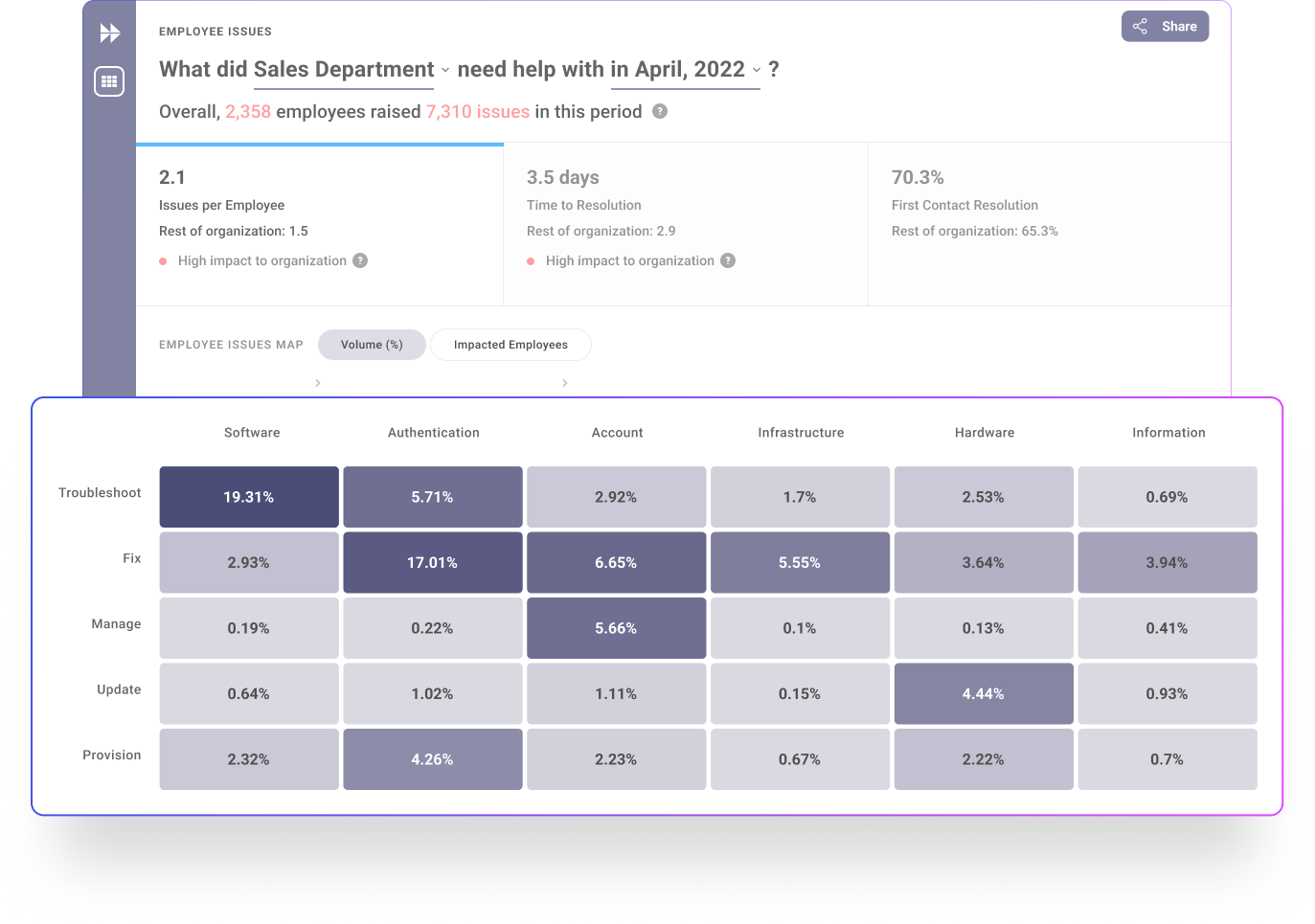Click help icon in Time to Resolution card
Screen dimensions: 1315x924
pos(728,260)
